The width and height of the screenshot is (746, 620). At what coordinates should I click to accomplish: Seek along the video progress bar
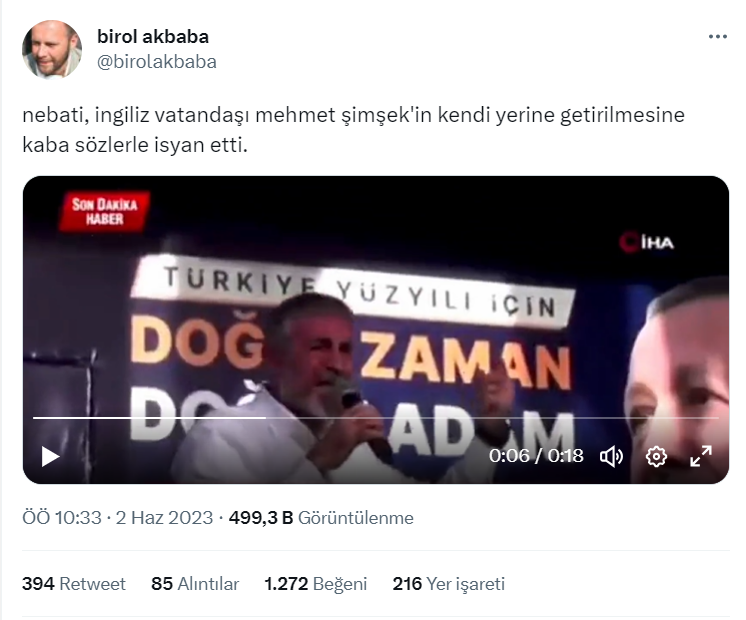(375, 418)
